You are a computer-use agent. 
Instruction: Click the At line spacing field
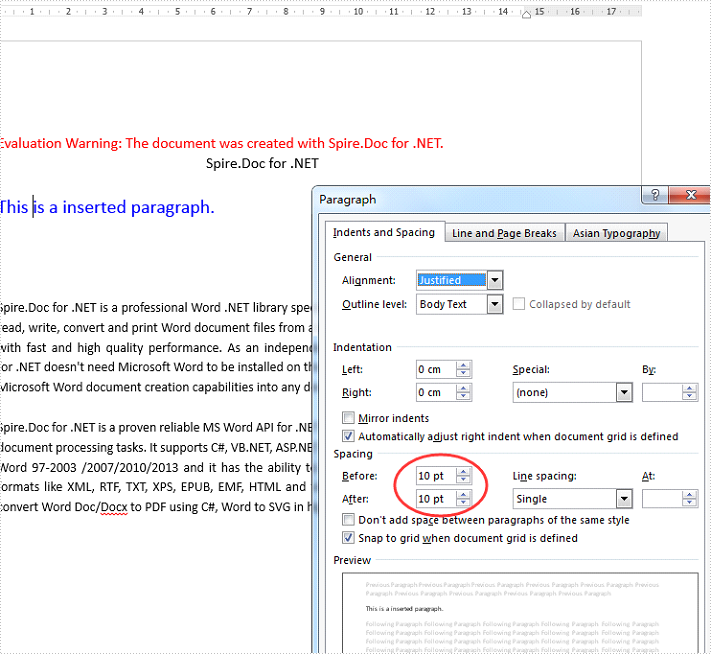pos(662,498)
